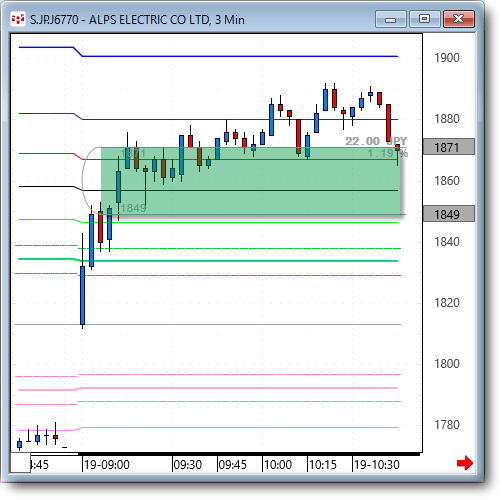Screen dimensions: 502x500
Task: Click the 09:30 time axis label
Action: 188,464
